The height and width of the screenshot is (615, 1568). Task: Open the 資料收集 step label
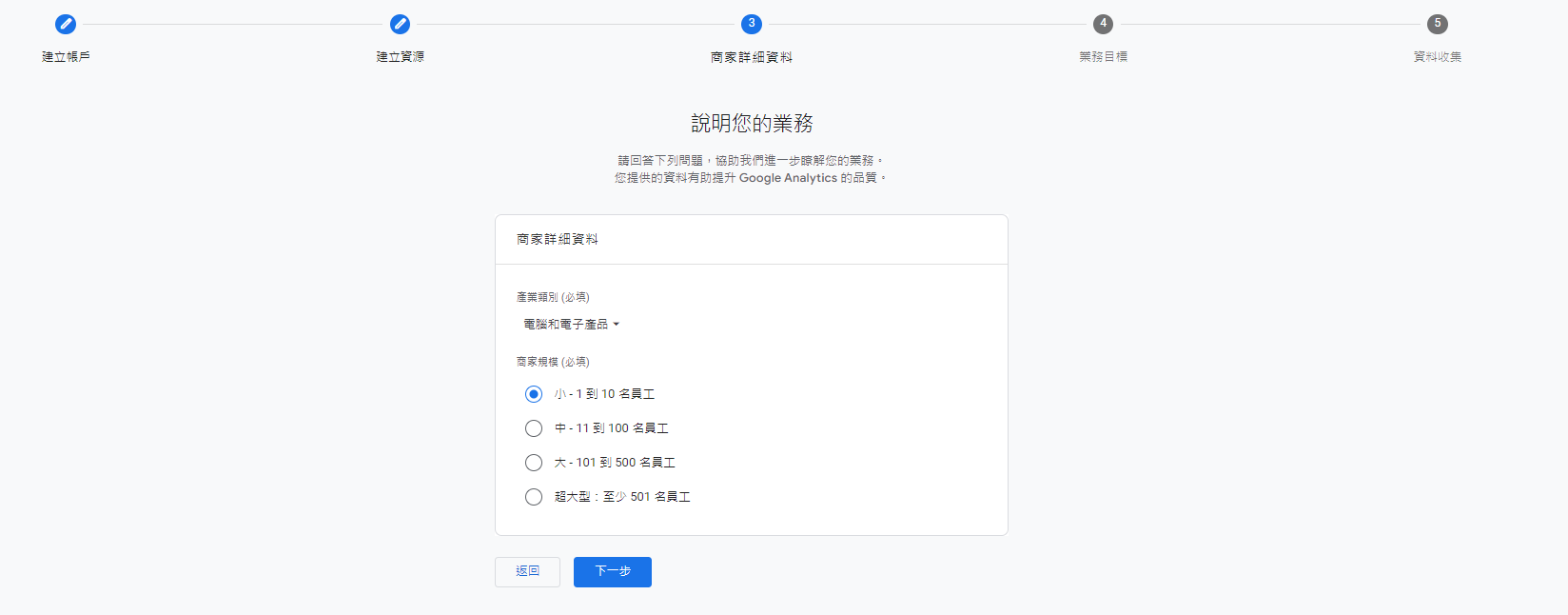click(x=1437, y=57)
